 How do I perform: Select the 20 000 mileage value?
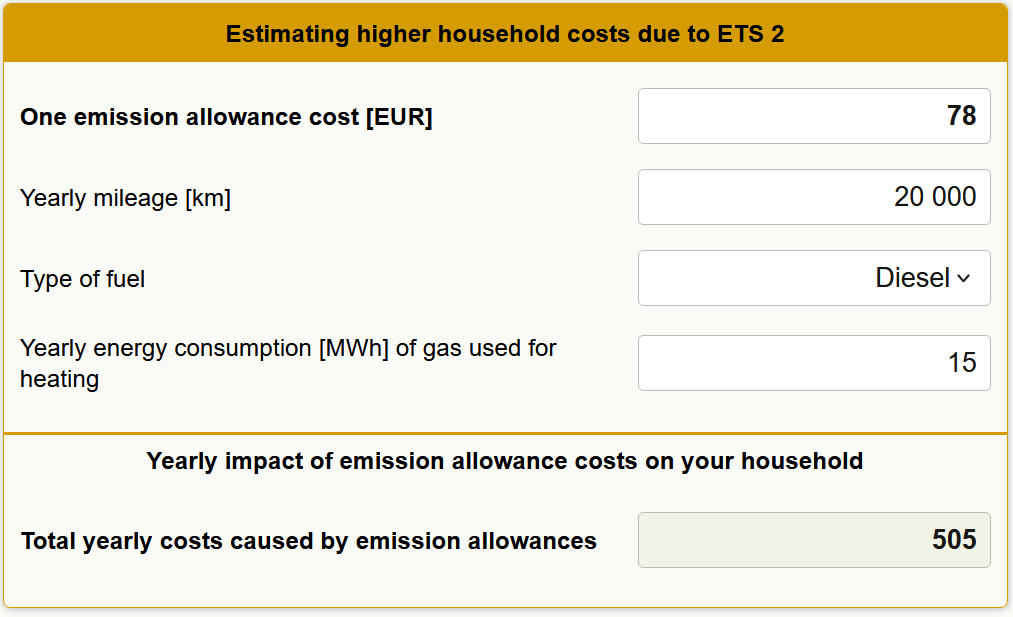coord(935,197)
